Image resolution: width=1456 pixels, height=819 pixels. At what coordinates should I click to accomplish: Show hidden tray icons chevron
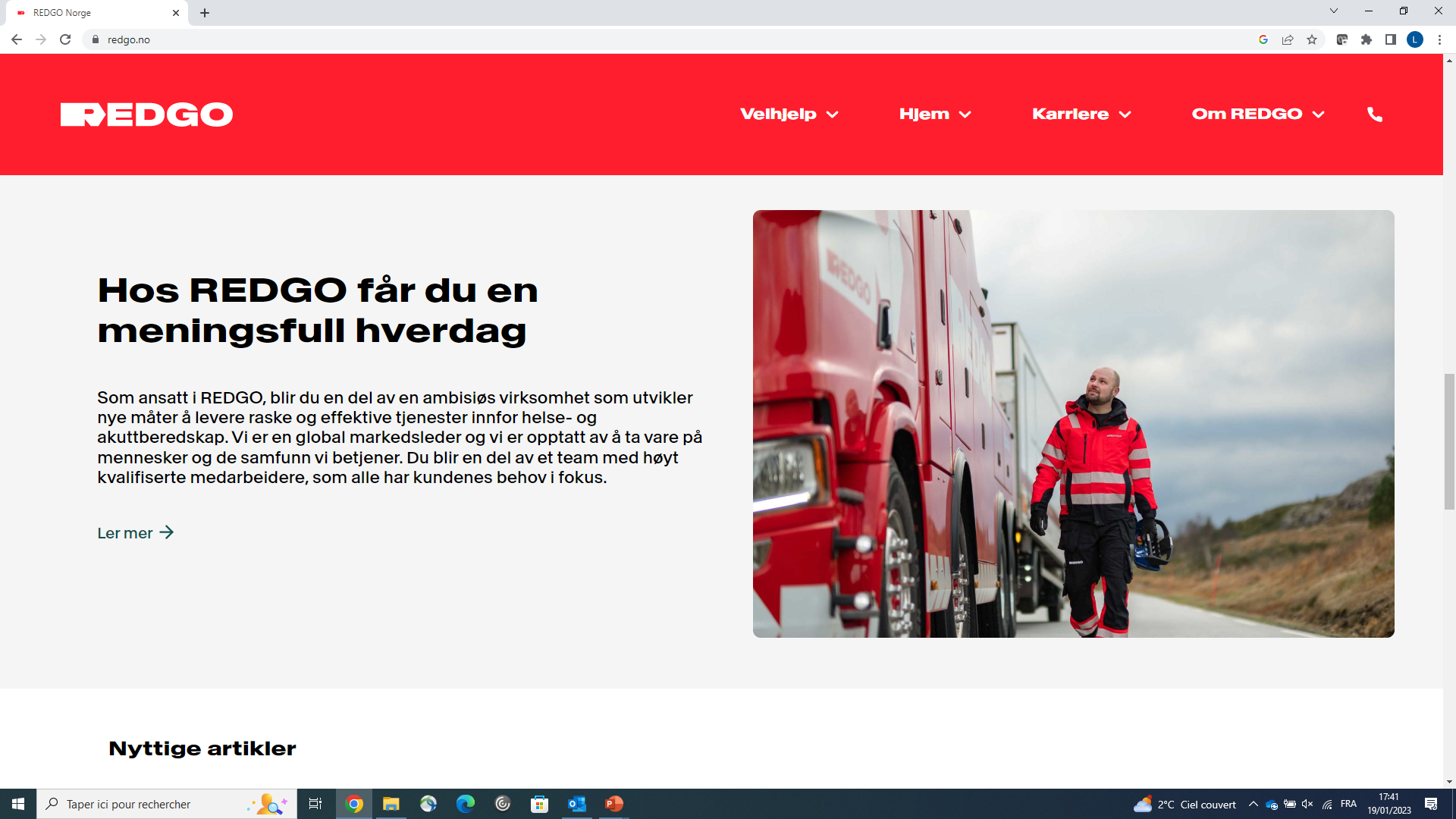pyautogui.click(x=1254, y=804)
